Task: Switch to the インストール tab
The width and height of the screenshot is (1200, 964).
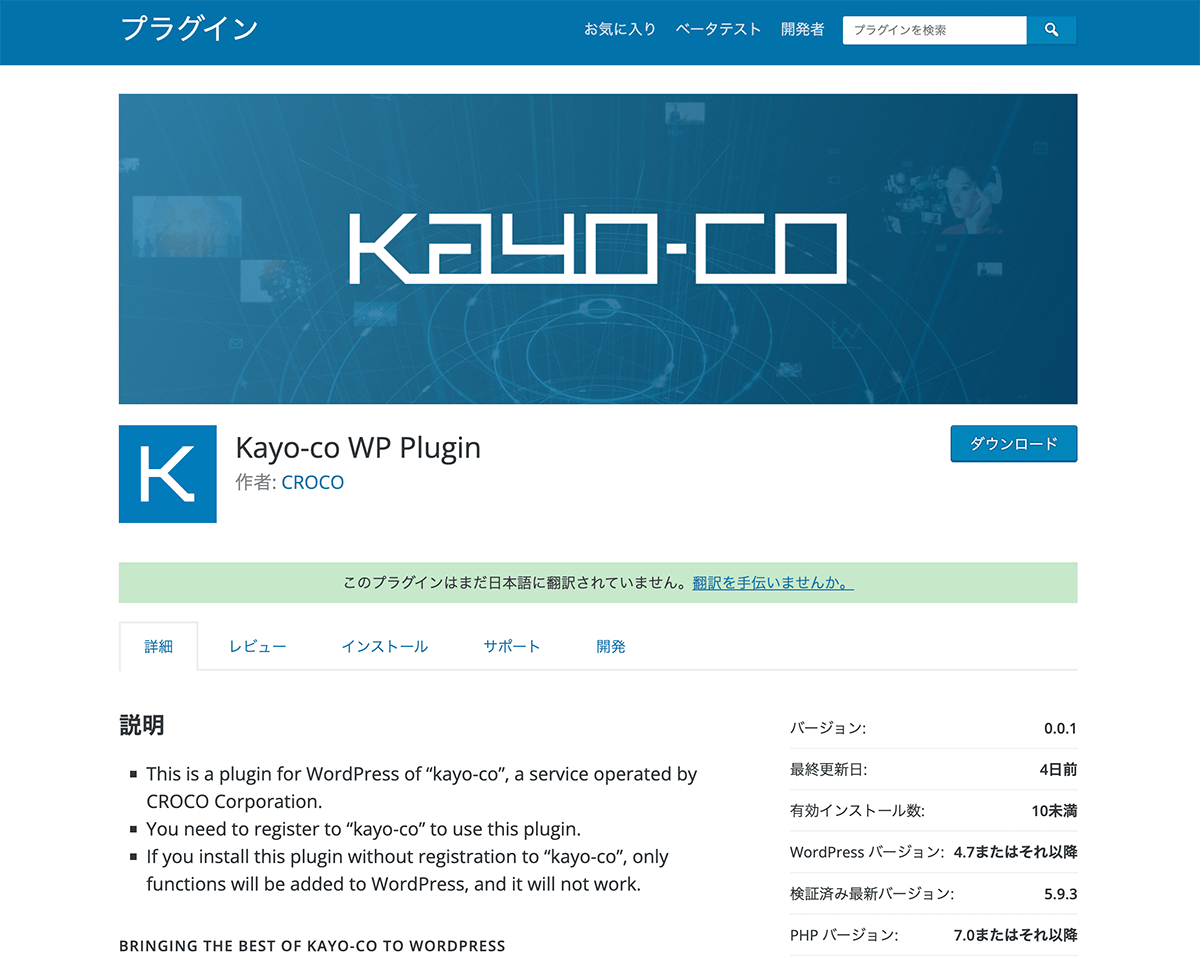Action: click(385, 646)
